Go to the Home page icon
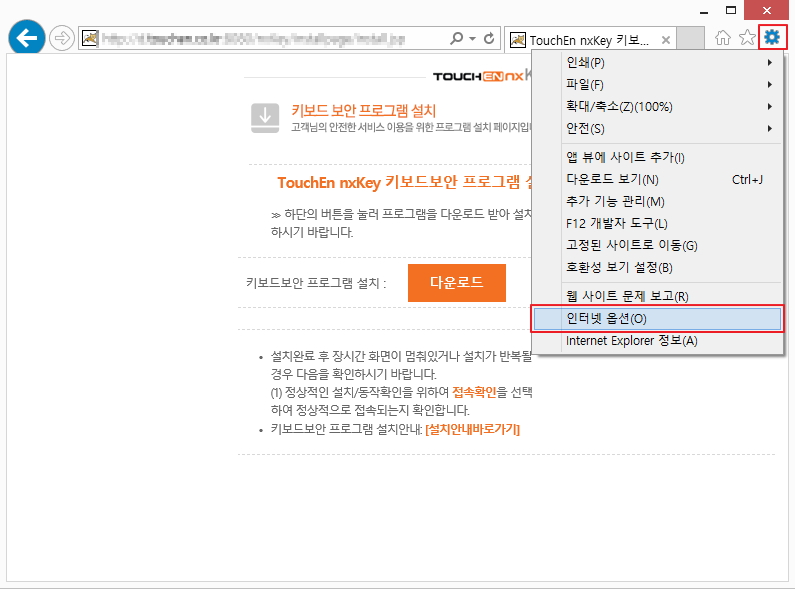795x589 pixels. click(x=723, y=38)
